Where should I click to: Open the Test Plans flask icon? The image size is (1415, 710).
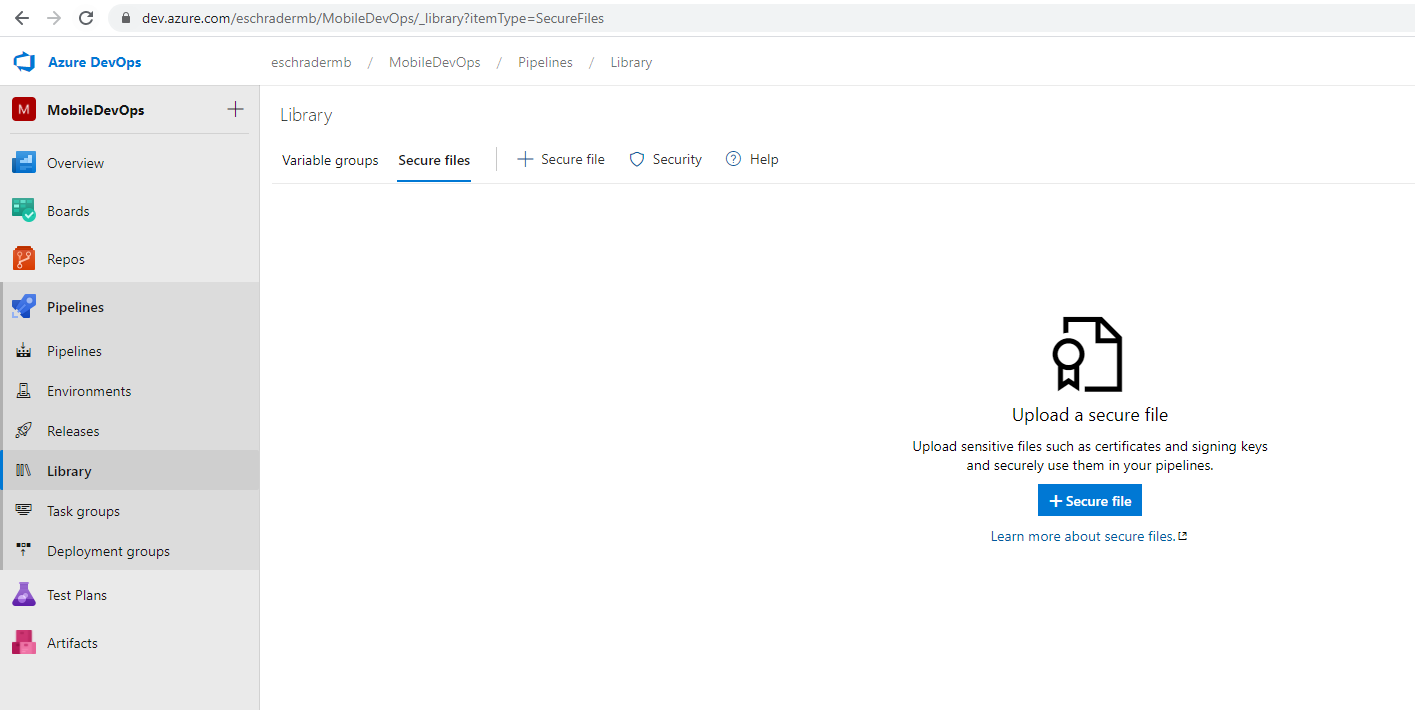(x=24, y=595)
